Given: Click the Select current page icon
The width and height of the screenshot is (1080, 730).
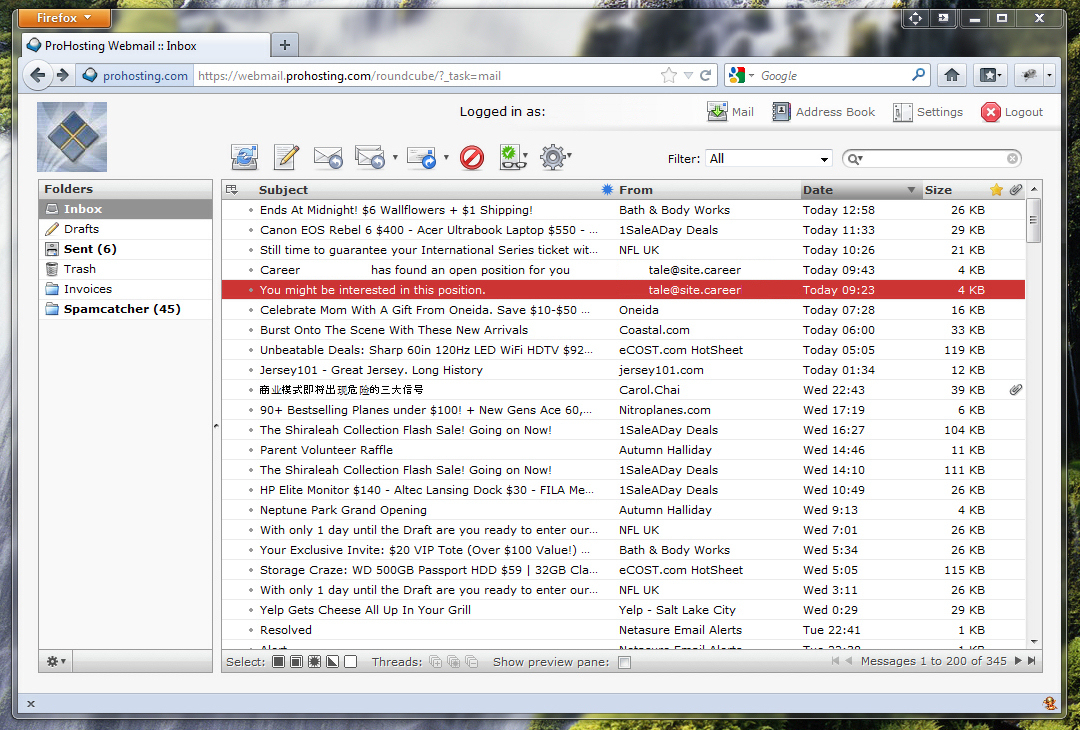Looking at the screenshot, I should (x=296, y=662).
